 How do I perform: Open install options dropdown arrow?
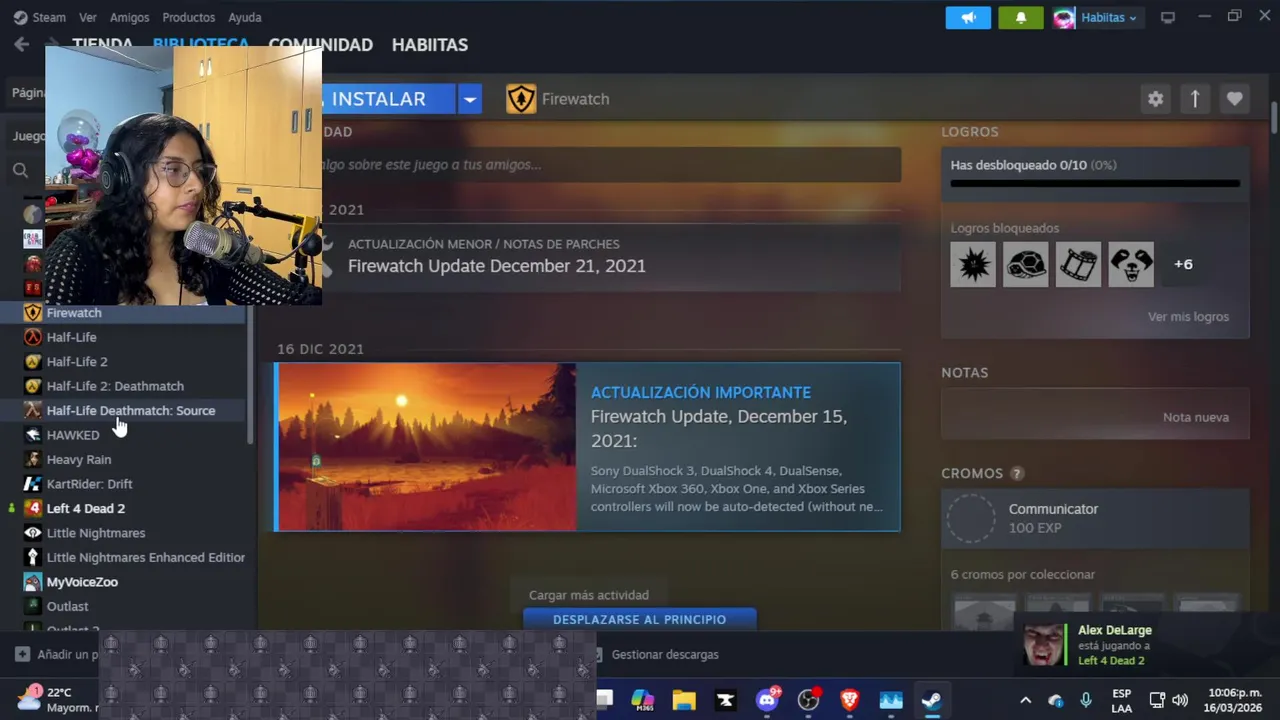pyautogui.click(x=470, y=99)
